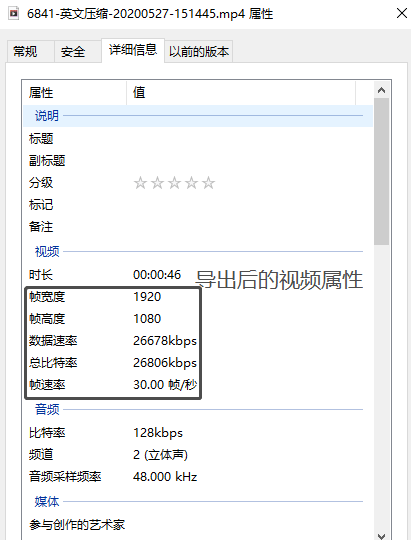Image resolution: width=411 pixels, height=540 pixels.
Task: Close the properties dialog
Action: 402,13
